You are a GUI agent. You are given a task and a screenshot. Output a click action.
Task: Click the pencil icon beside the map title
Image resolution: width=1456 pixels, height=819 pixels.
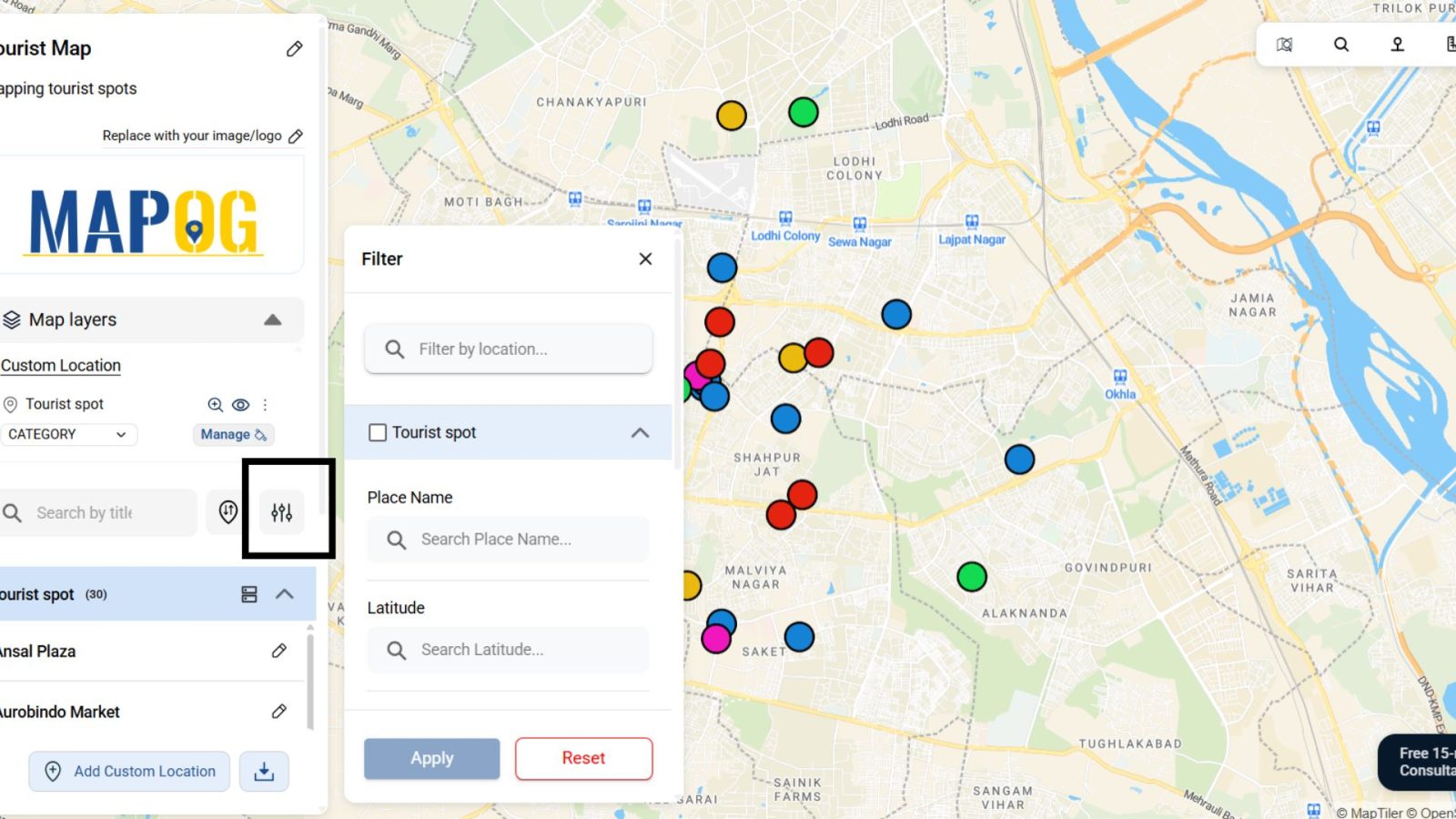point(294,49)
